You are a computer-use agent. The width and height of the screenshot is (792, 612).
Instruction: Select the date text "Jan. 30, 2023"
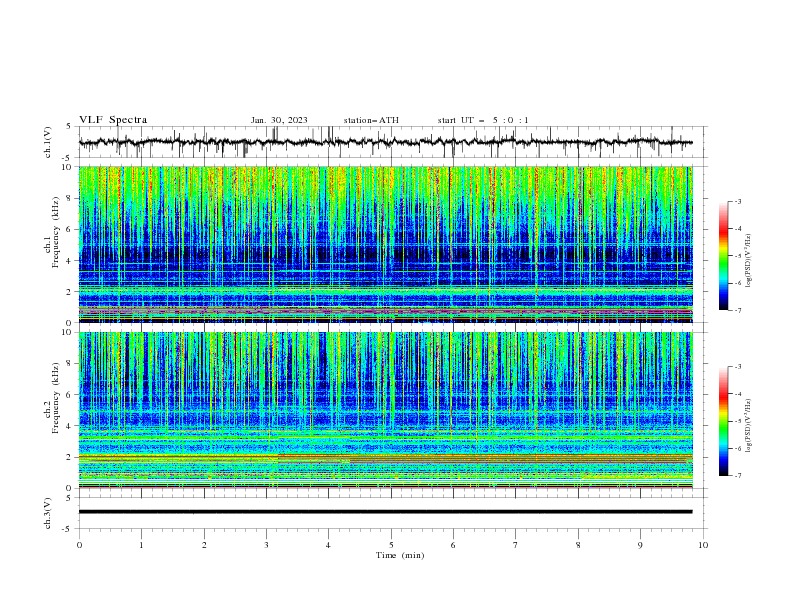(x=279, y=120)
